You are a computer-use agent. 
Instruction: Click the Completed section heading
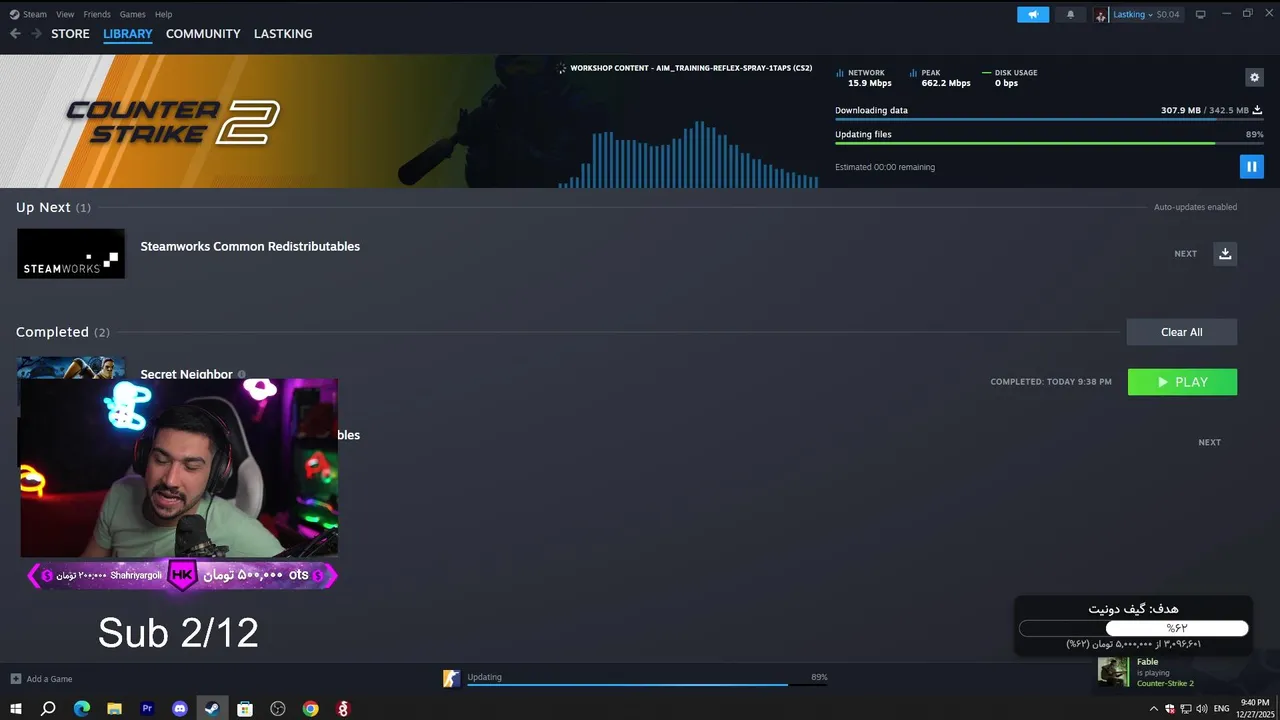coord(63,332)
